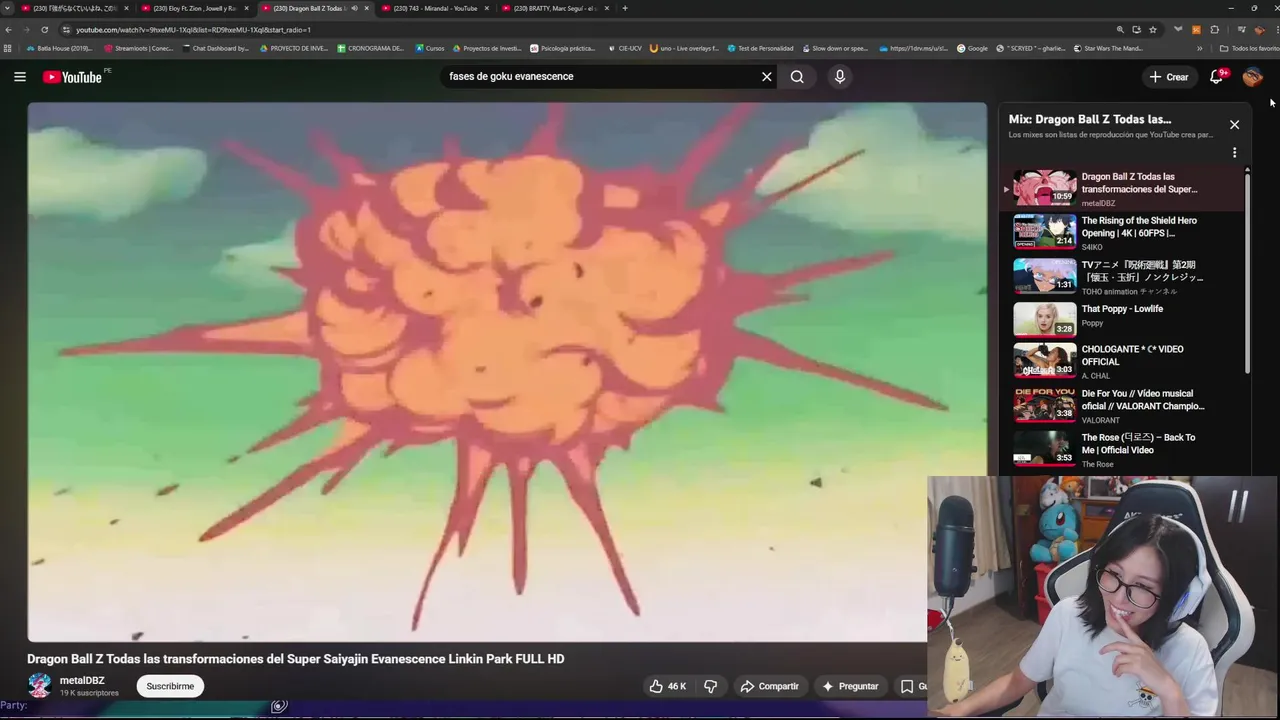1280x720 pixels.
Task: Open the Cursos bookmark
Action: point(430,48)
